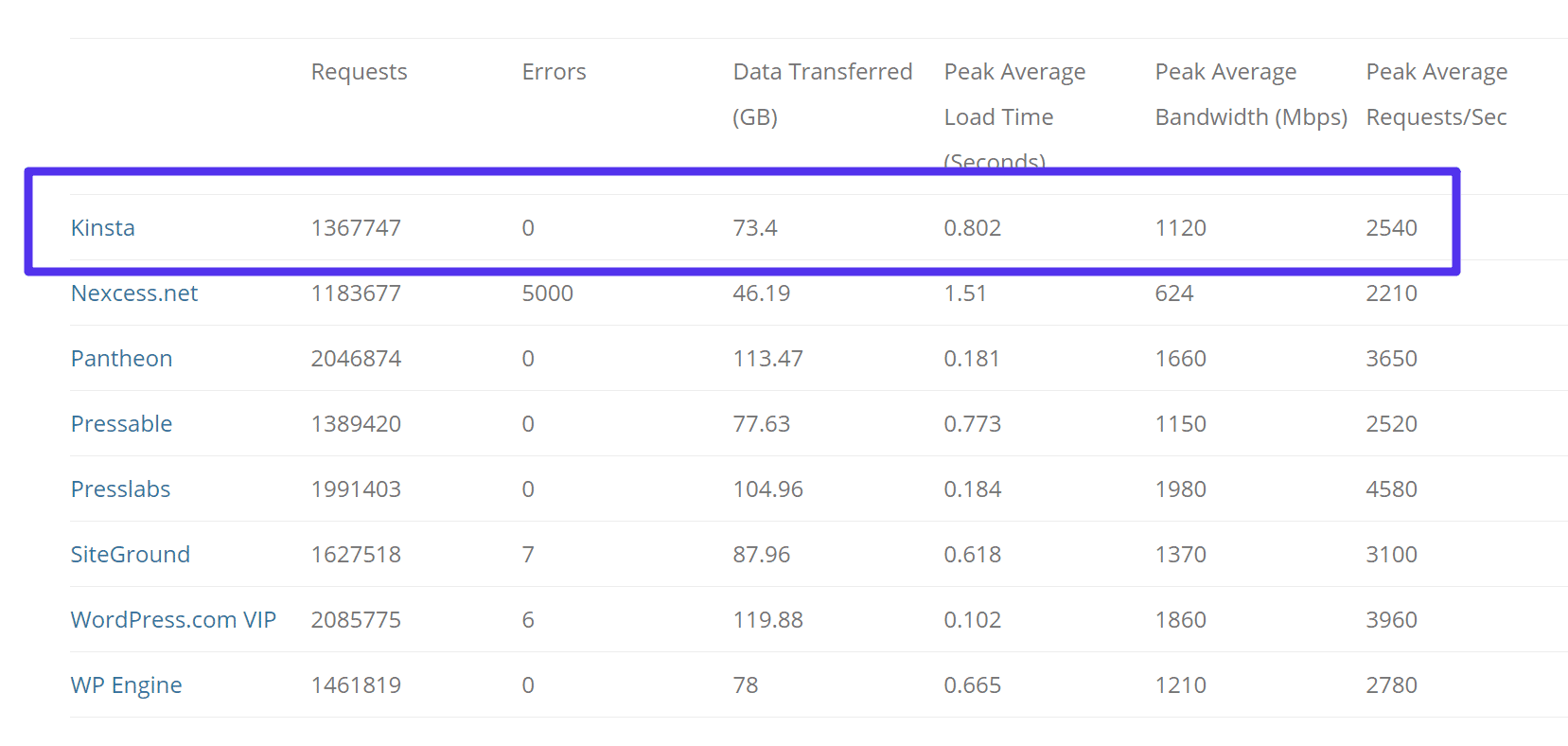Click the Pantheon hosting link
1568x746 pixels.
click(121, 359)
